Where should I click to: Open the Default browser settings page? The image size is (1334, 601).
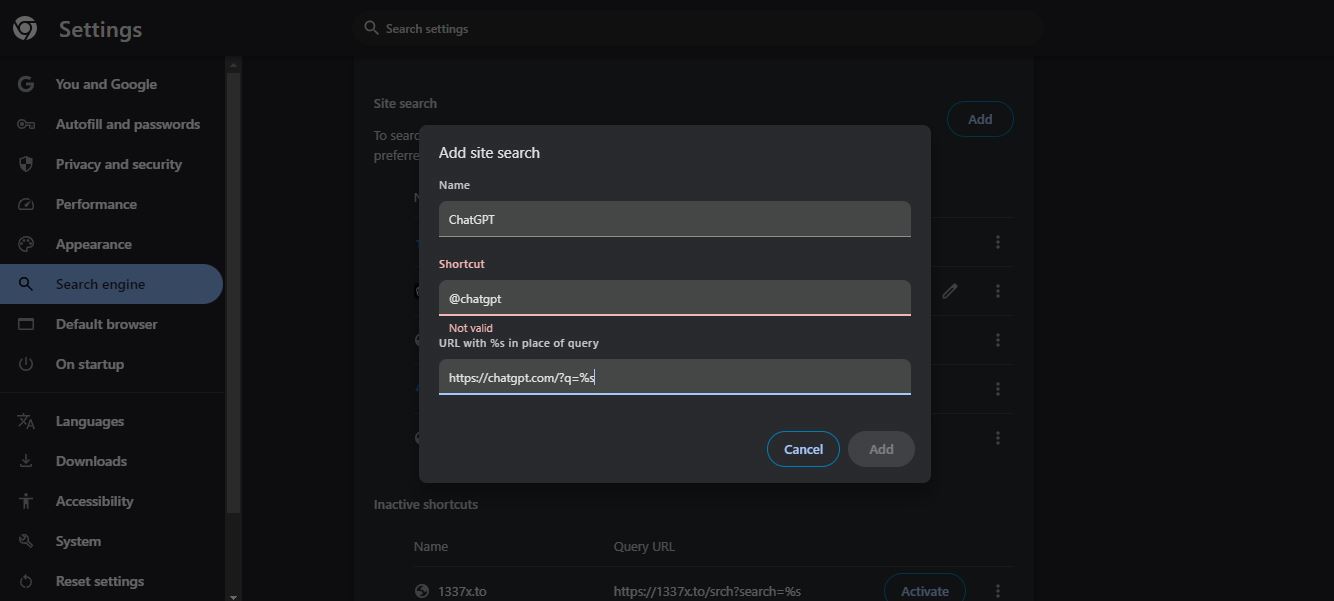(106, 324)
